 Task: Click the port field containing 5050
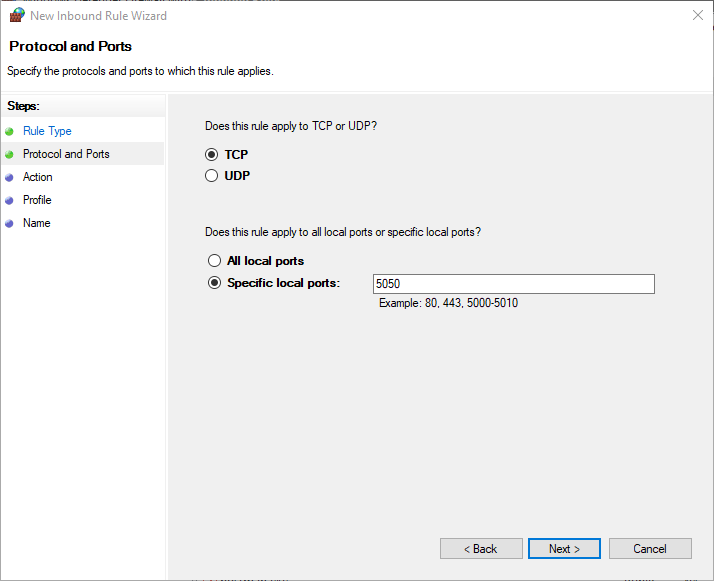(x=513, y=284)
